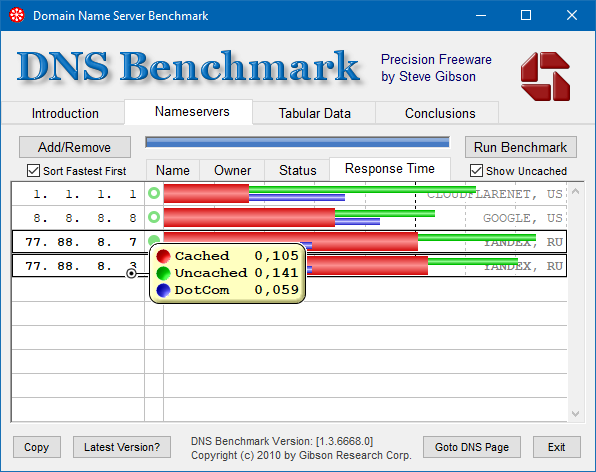Click status circle icon for 1.1.1.1
Screen dimensions: 596x472
click(x=154, y=193)
